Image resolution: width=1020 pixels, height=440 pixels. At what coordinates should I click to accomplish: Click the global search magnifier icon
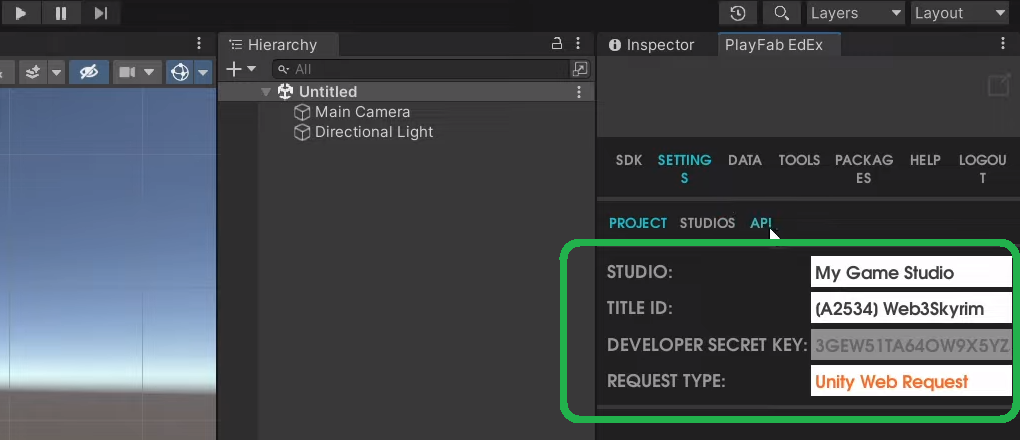780,13
